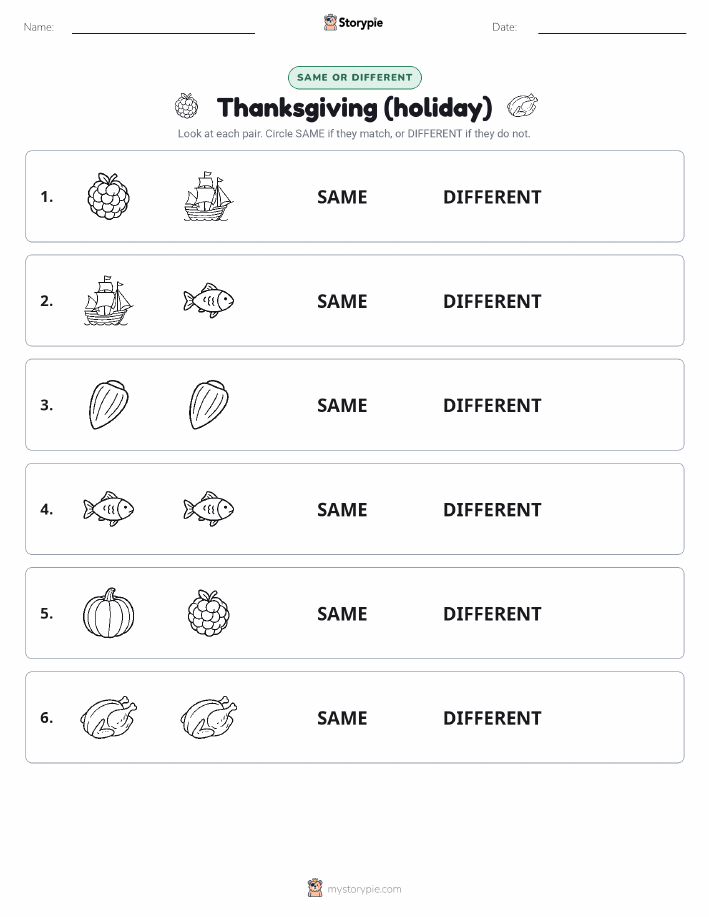Click the Name line field
709x917 pixels.
[x=163, y=27]
